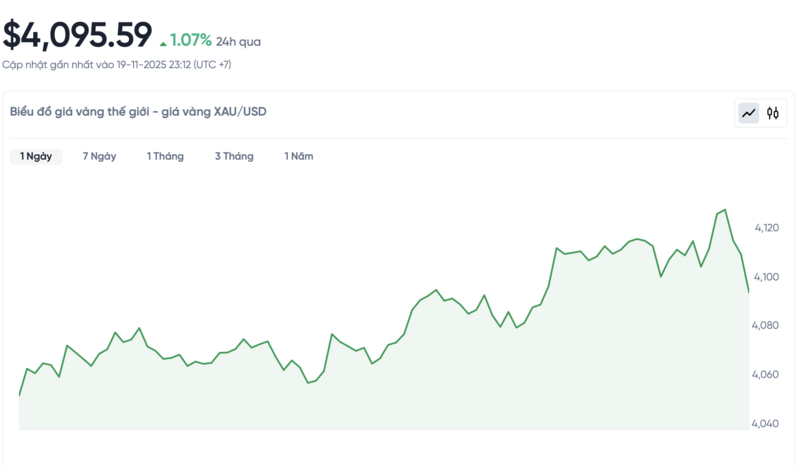The width and height of the screenshot is (800, 466).
Task: Click the 4,080 y-axis label
Action: [766, 326]
